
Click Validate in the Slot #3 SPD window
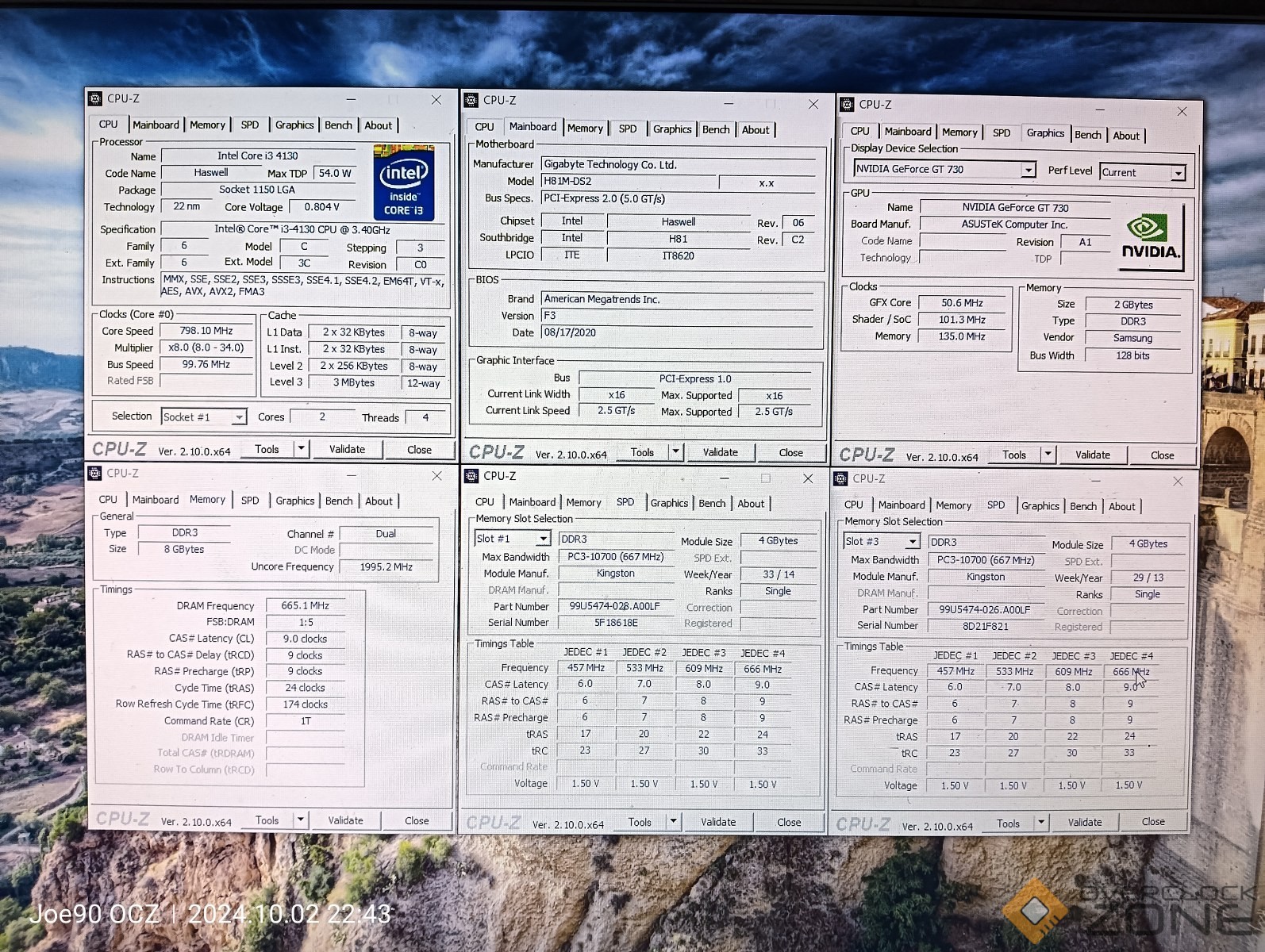1085,823
